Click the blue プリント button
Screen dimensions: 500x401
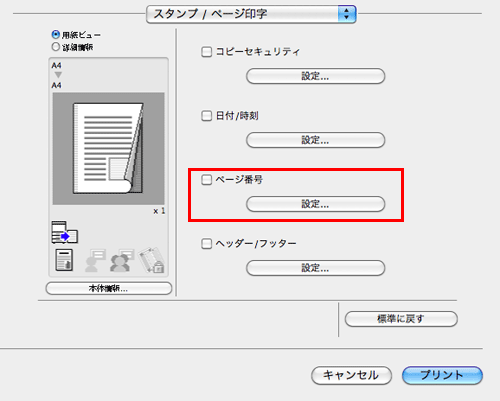(x=442, y=375)
